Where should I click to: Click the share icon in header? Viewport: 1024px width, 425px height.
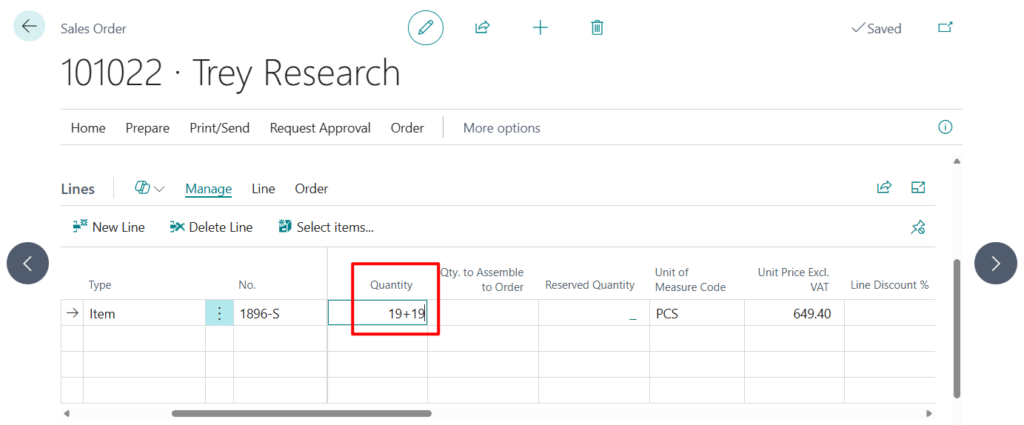[x=482, y=28]
